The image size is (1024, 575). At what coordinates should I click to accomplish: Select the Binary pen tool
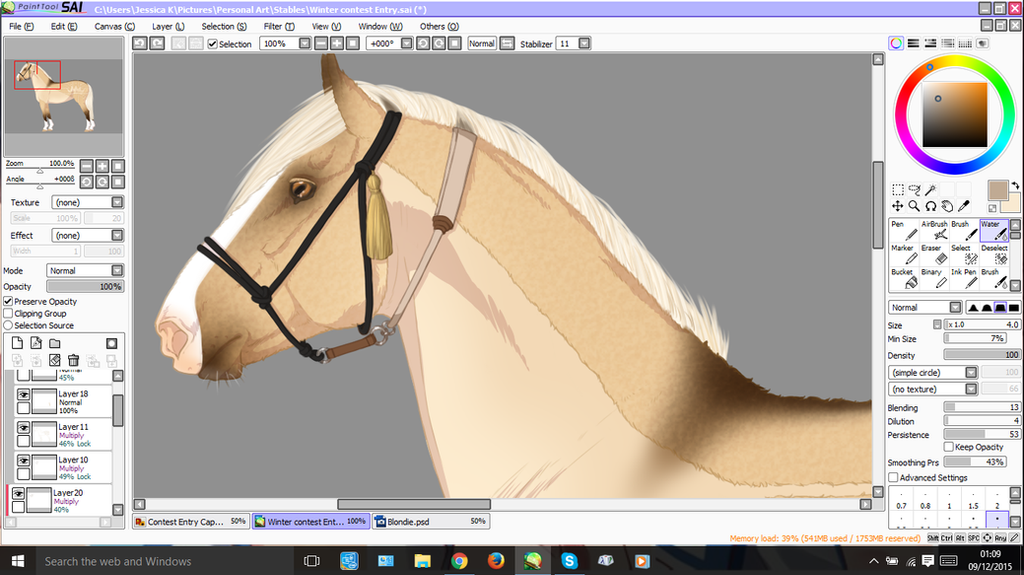click(934, 278)
